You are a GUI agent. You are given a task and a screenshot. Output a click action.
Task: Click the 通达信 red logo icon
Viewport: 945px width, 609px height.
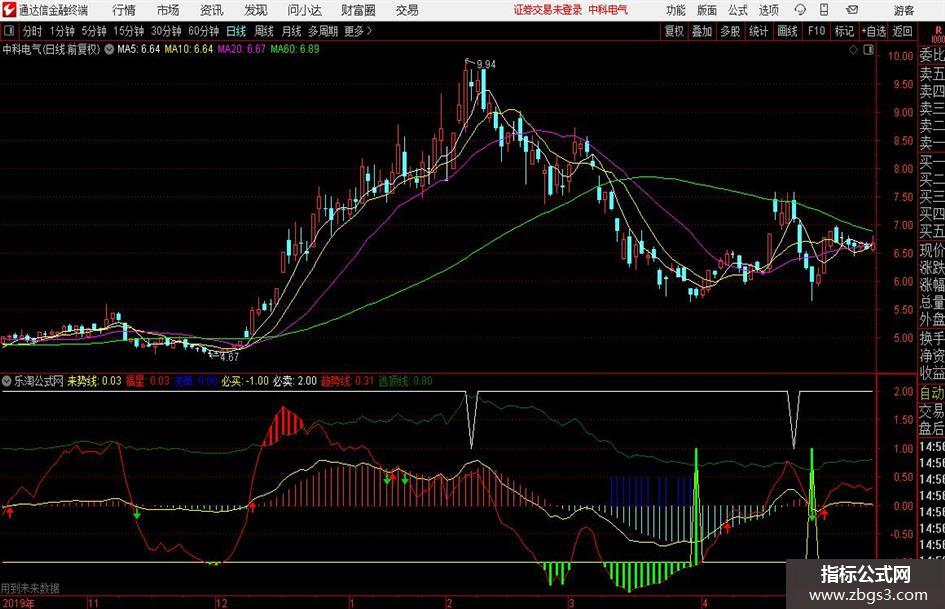pyautogui.click(x=9, y=10)
